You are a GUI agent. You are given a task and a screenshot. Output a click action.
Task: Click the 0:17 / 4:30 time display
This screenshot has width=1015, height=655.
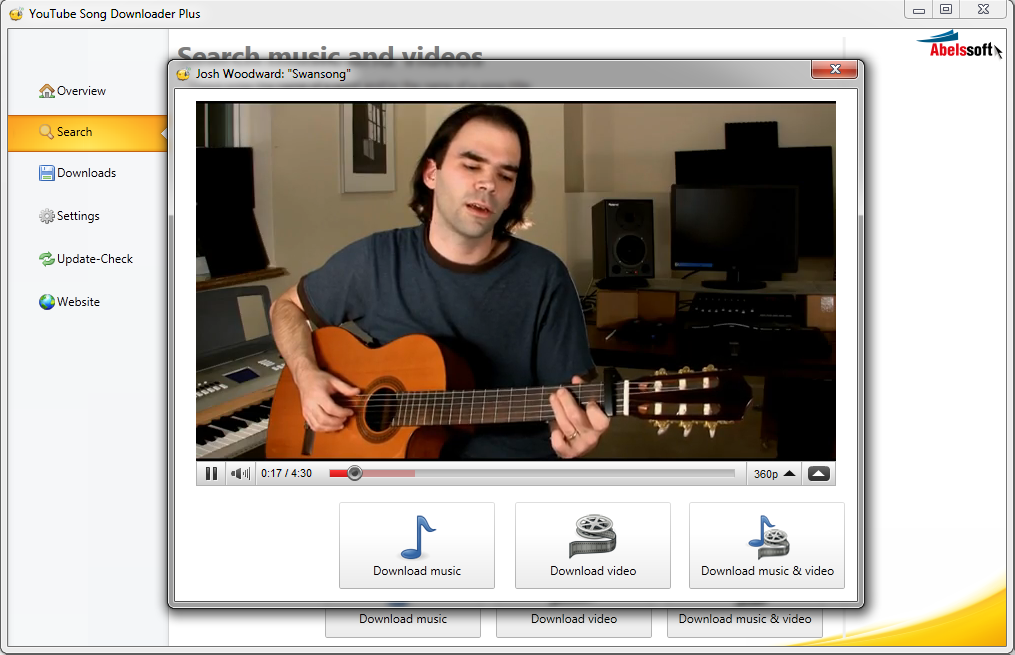pyautogui.click(x=286, y=474)
